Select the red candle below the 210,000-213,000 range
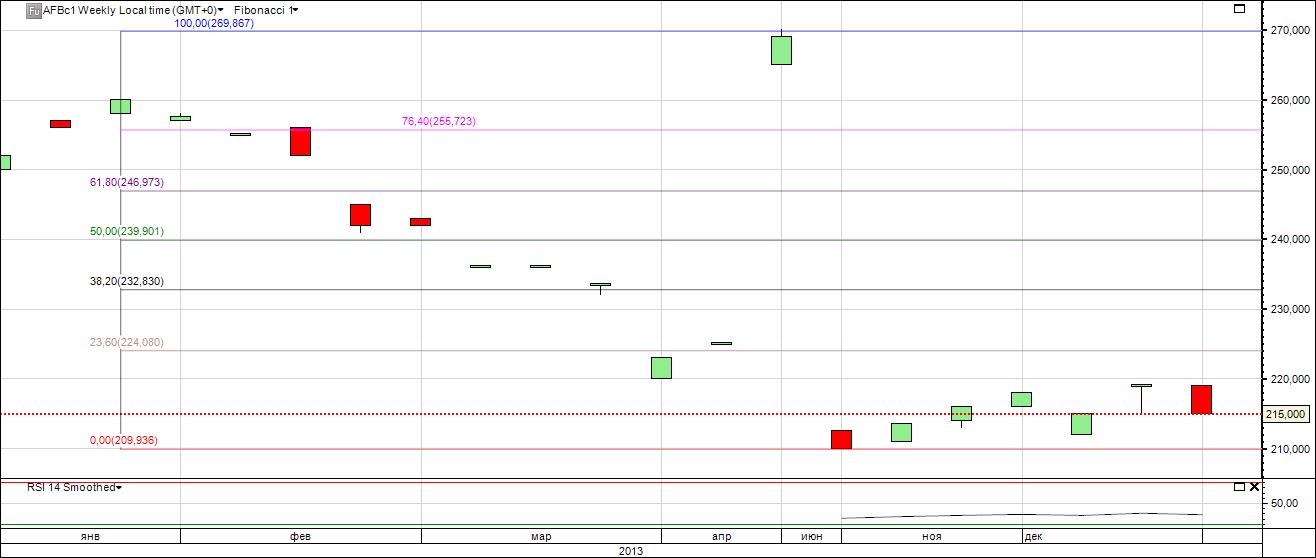This screenshot has width=1316, height=558. pyautogui.click(x=841, y=439)
